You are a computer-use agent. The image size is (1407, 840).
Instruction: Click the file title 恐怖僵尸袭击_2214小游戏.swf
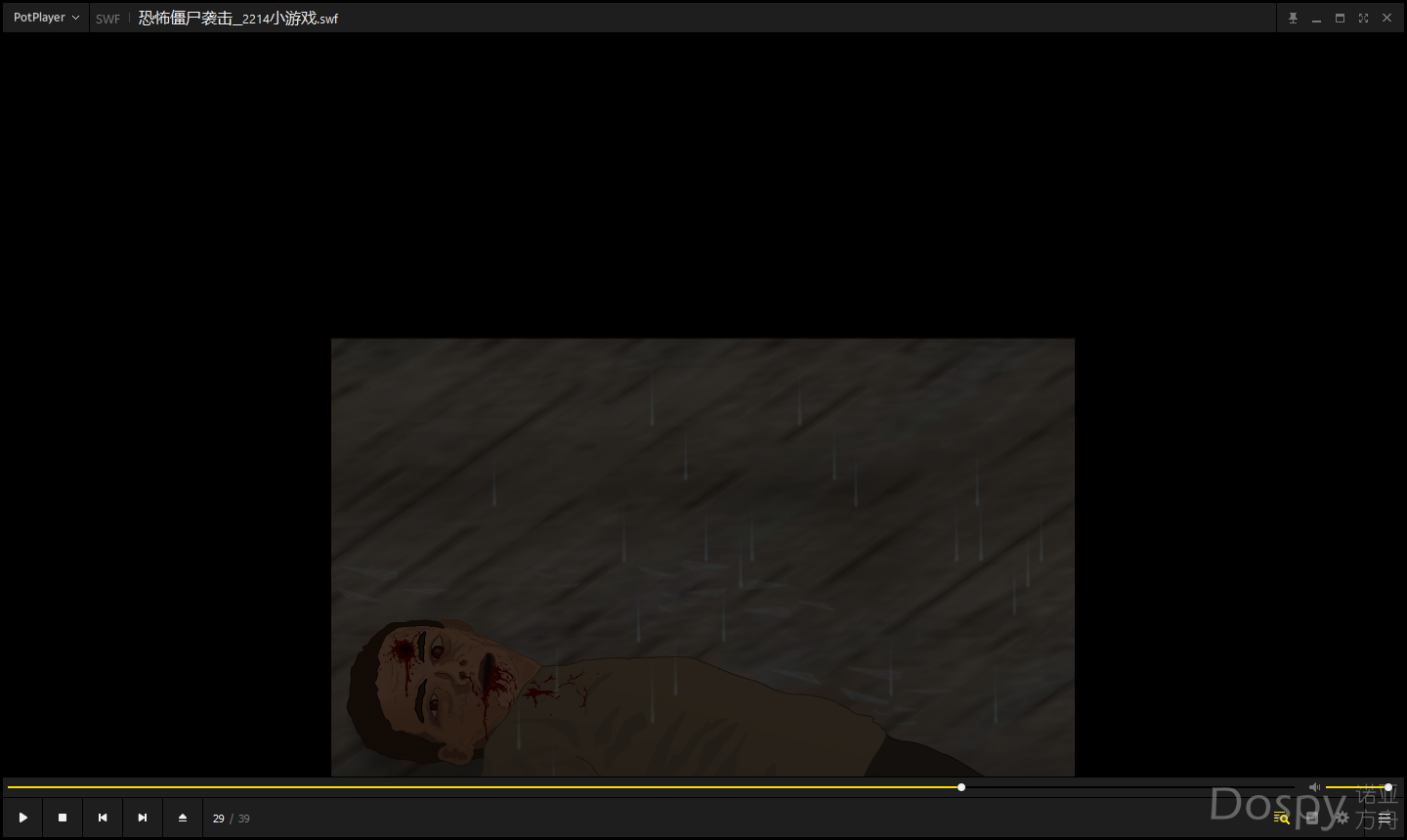coord(238,19)
